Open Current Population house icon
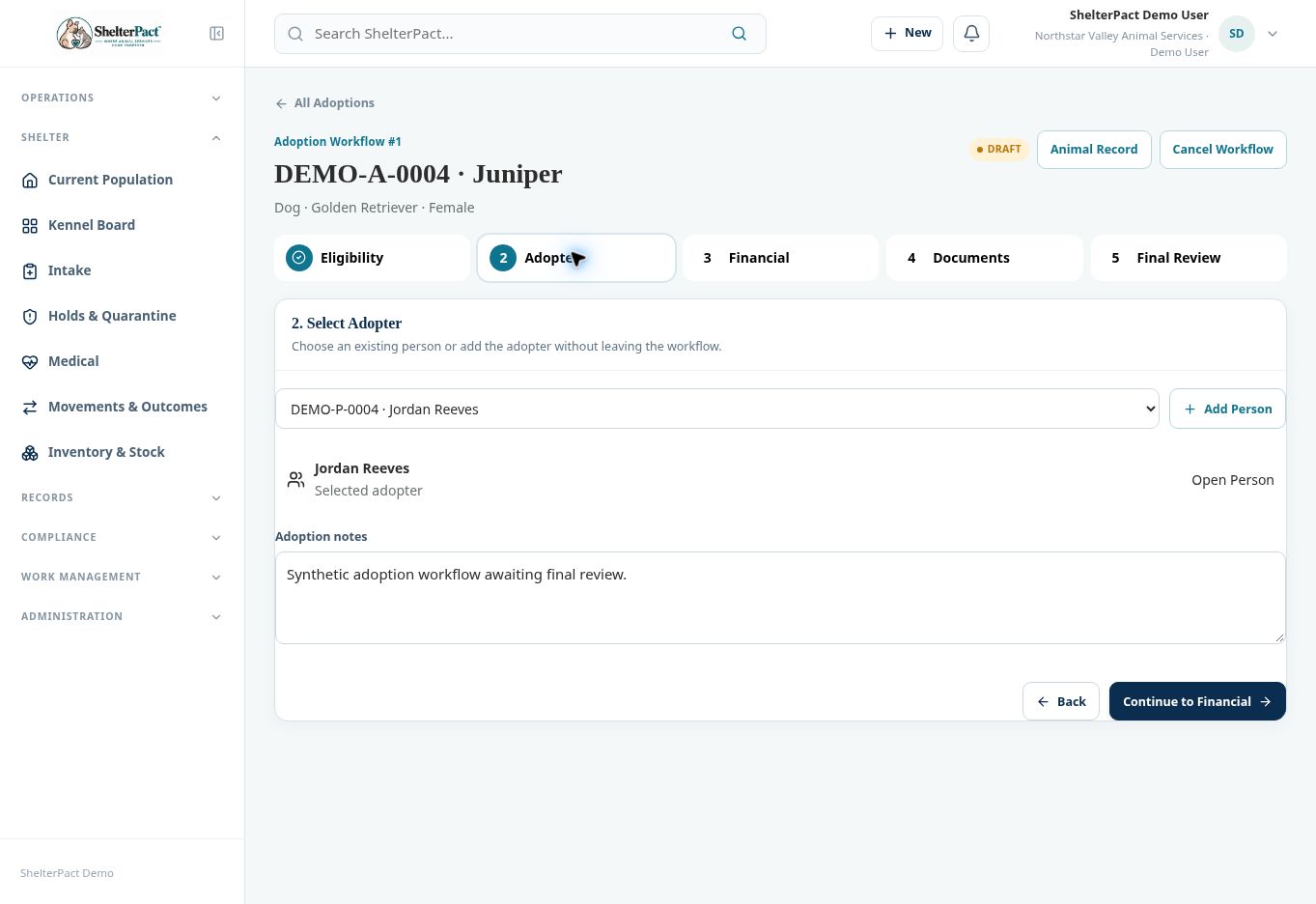 (30, 181)
